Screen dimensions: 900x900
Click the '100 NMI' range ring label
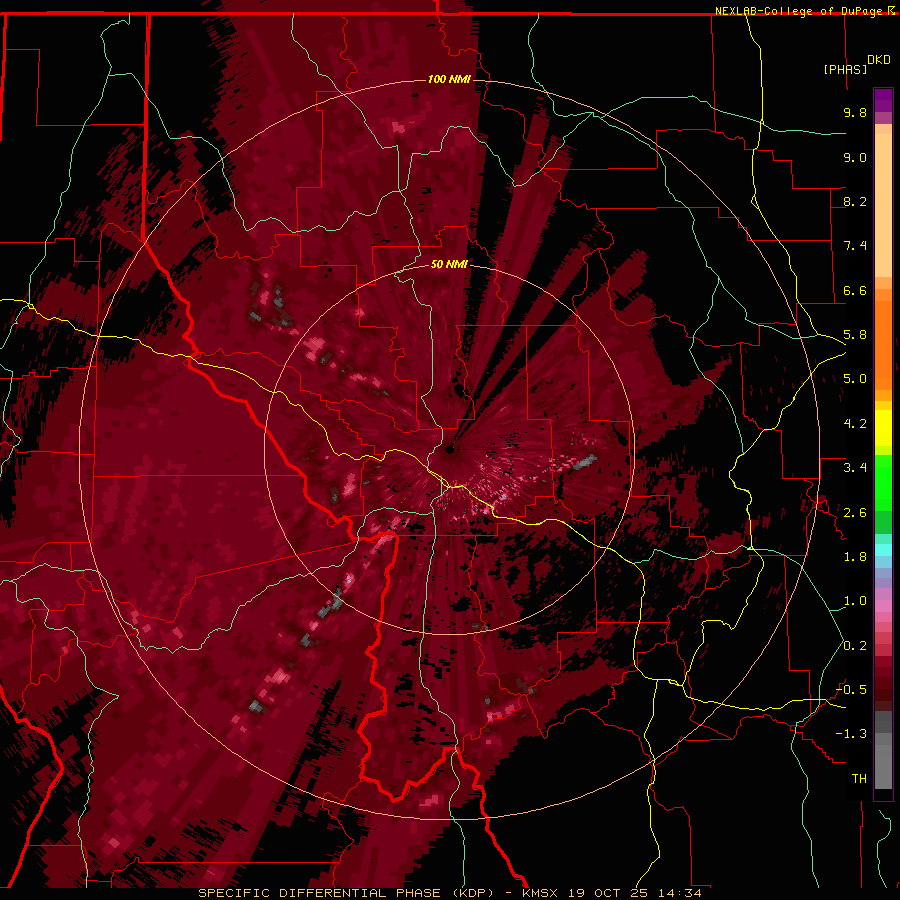(449, 79)
